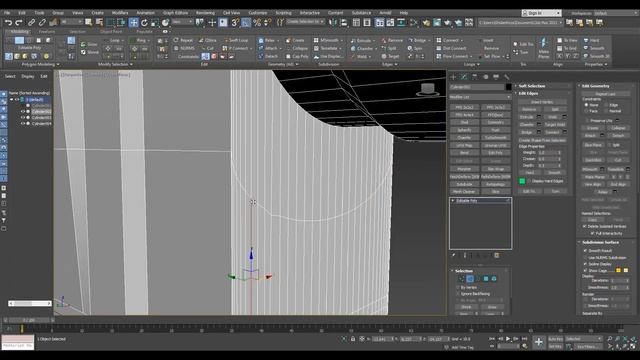Open the Create command panel tab

coord(453,77)
